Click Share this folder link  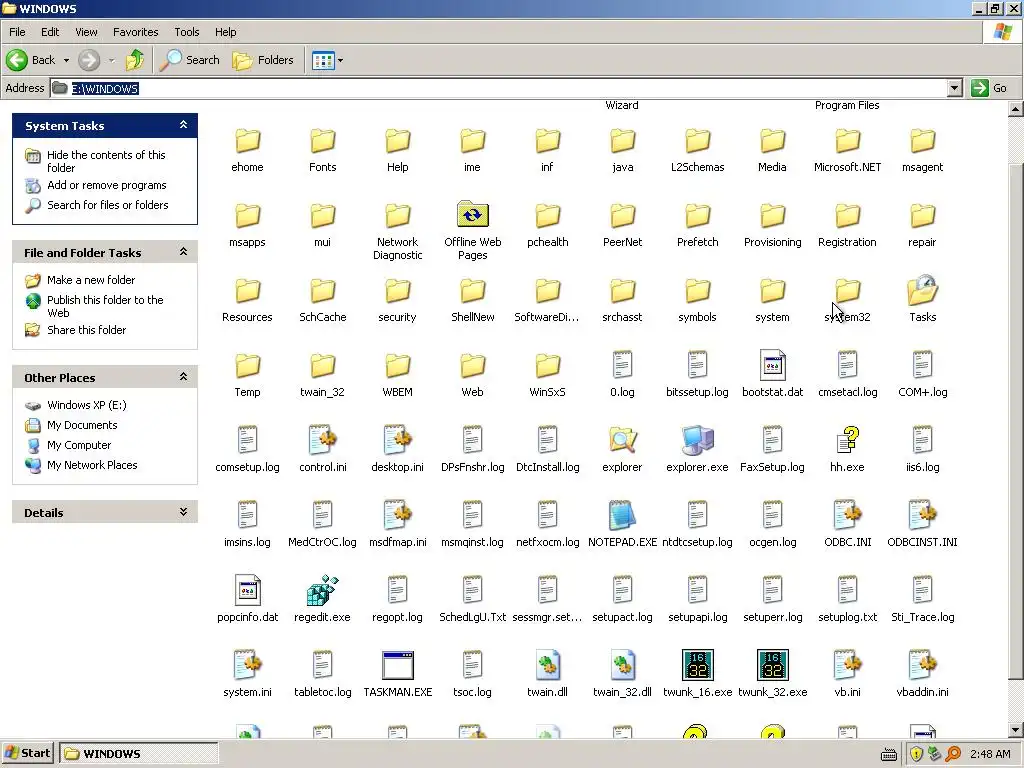coord(86,330)
